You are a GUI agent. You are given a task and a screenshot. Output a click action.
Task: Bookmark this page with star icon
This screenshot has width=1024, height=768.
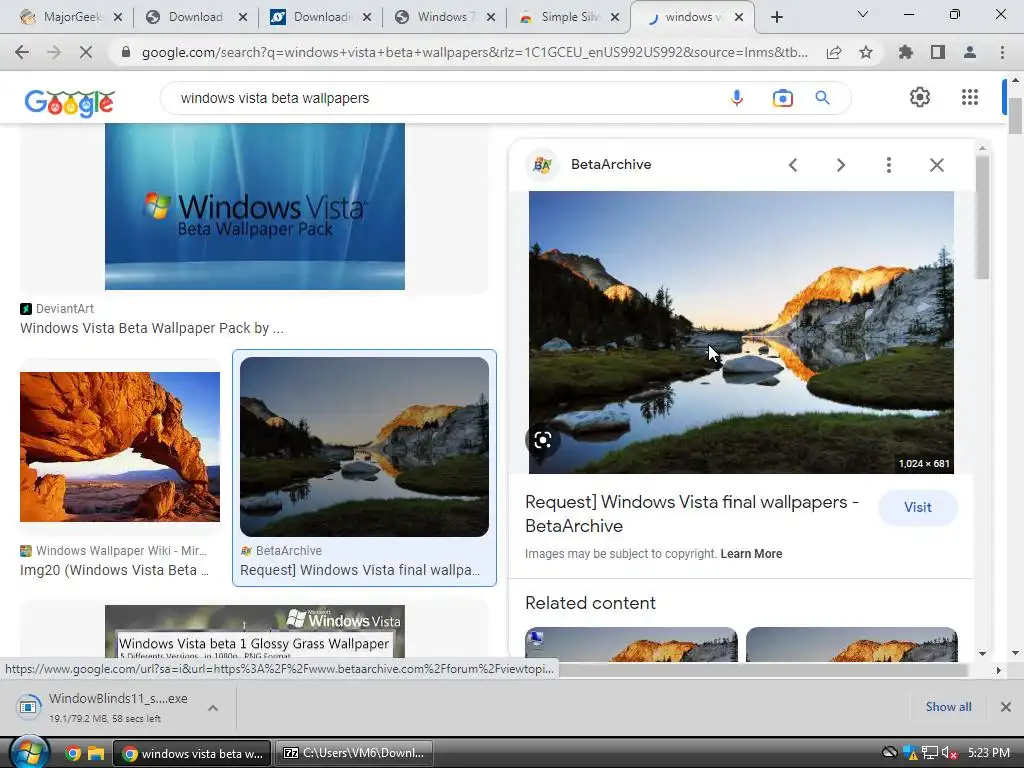point(866,53)
